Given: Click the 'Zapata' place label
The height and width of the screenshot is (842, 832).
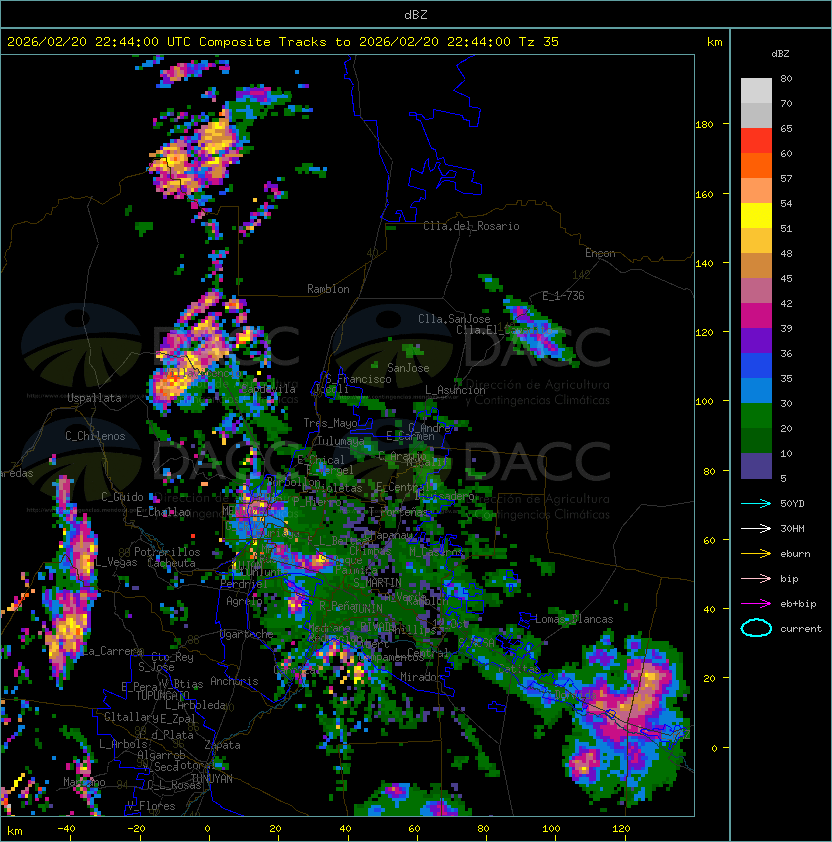Looking at the screenshot, I should 222,745.
